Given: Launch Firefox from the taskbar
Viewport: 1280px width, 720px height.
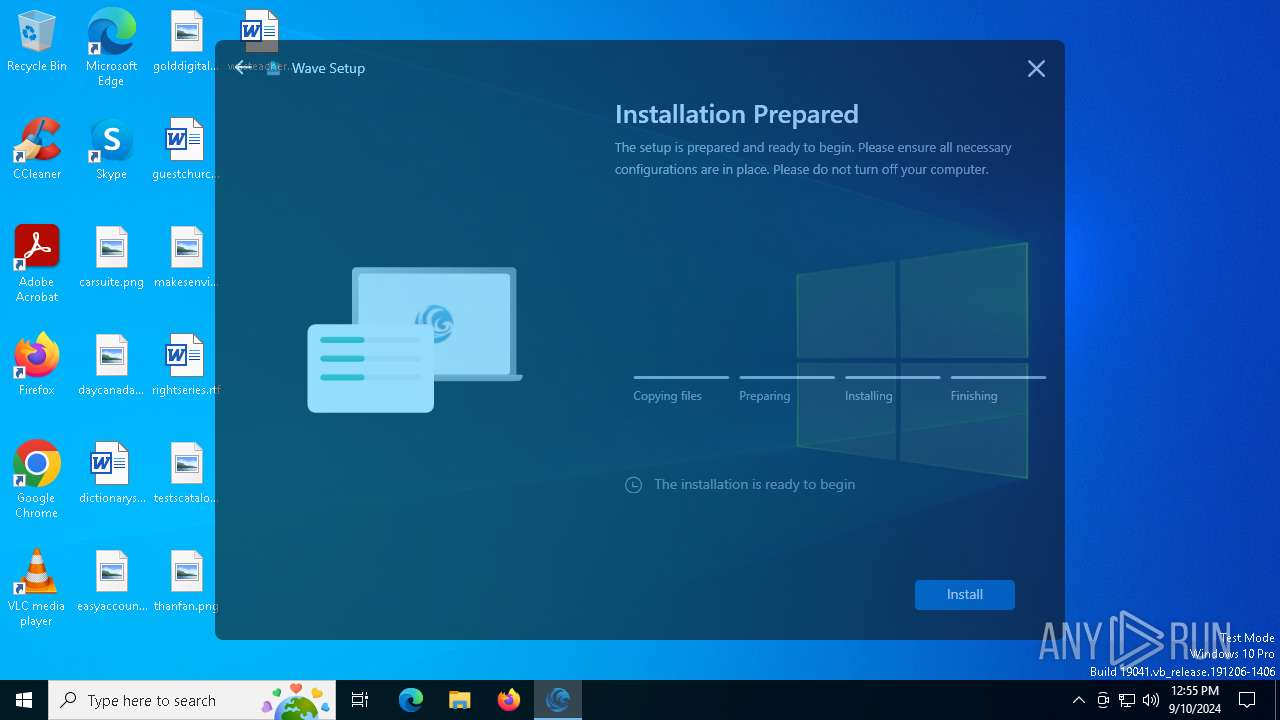Looking at the screenshot, I should click(509, 700).
